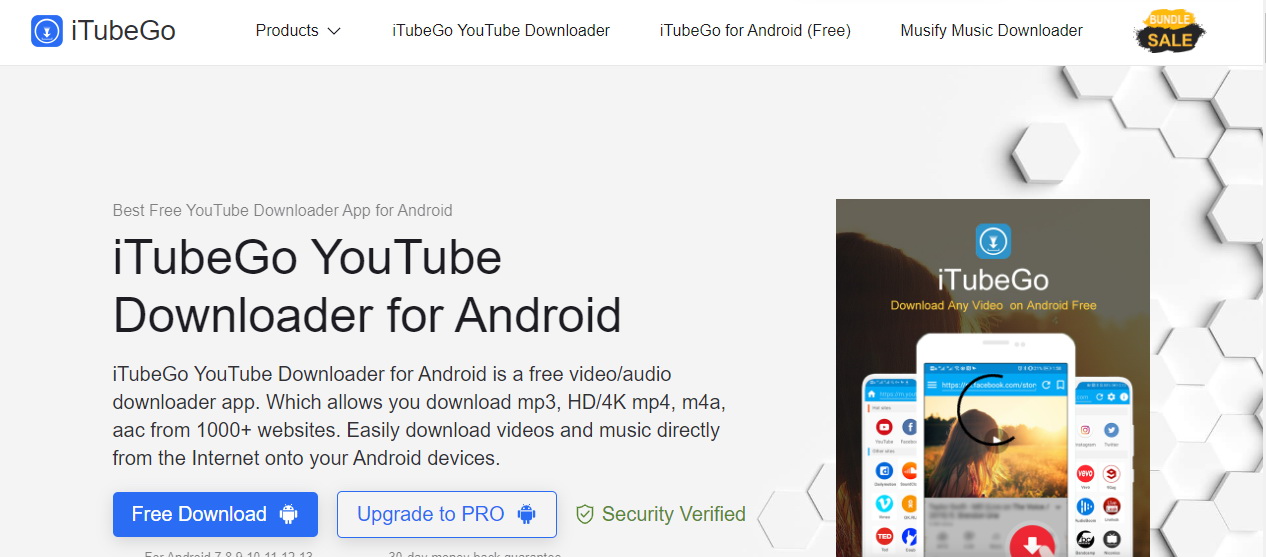Go to iTubeGo YouTube Downloader page
Image resolution: width=1266 pixels, height=557 pixels.
click(x=501, y=31)
